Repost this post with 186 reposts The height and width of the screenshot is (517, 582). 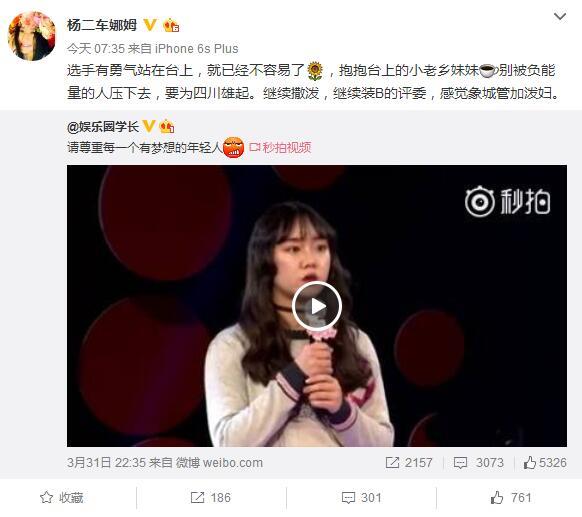point(211,497)
